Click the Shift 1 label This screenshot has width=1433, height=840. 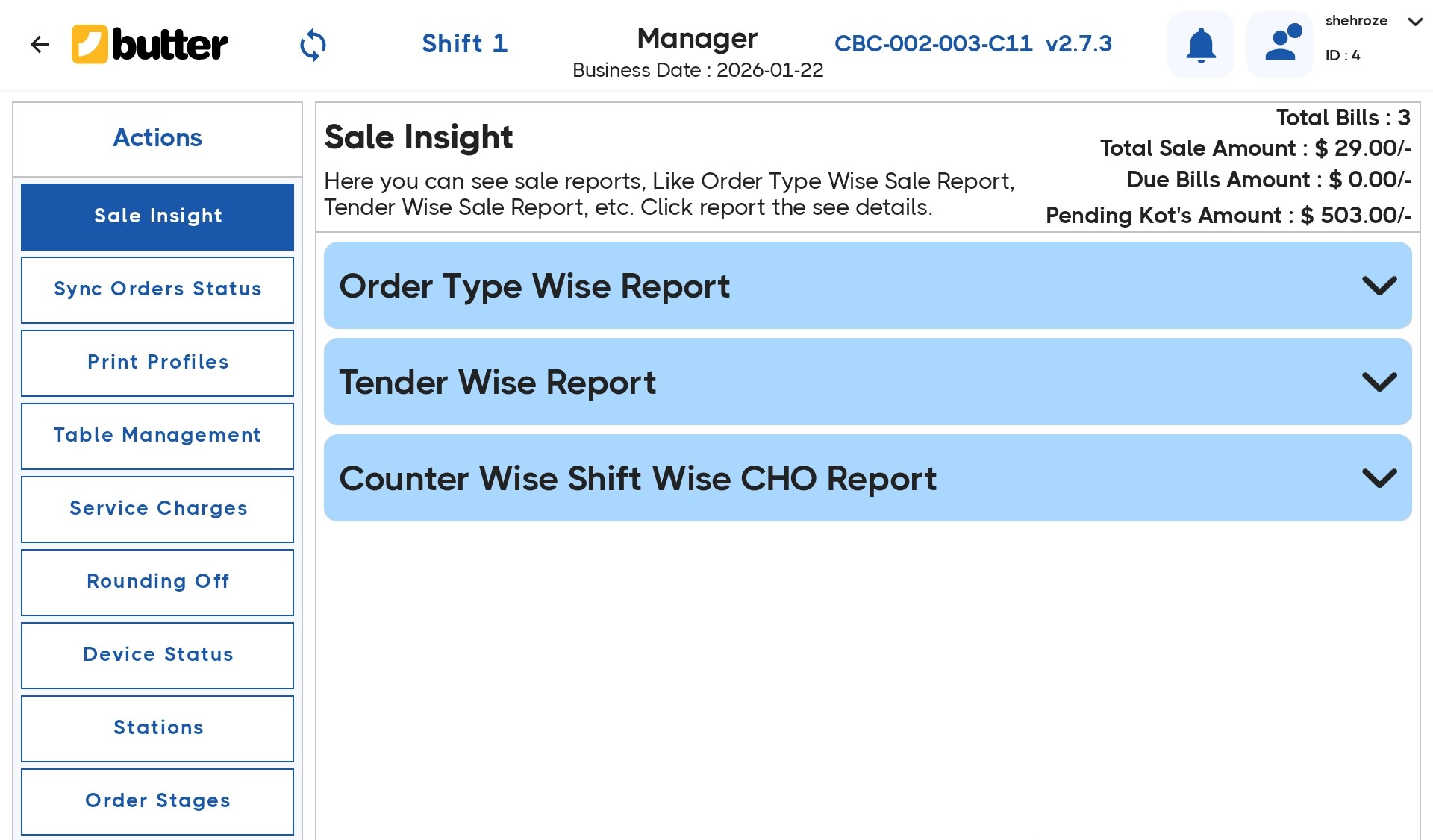[x=464, y=43]
